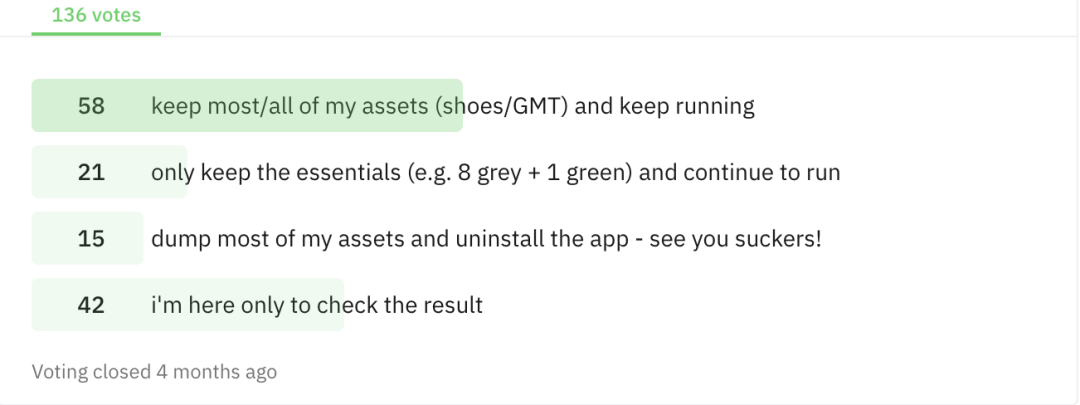Open the 136 votes tab

[96, 14]
